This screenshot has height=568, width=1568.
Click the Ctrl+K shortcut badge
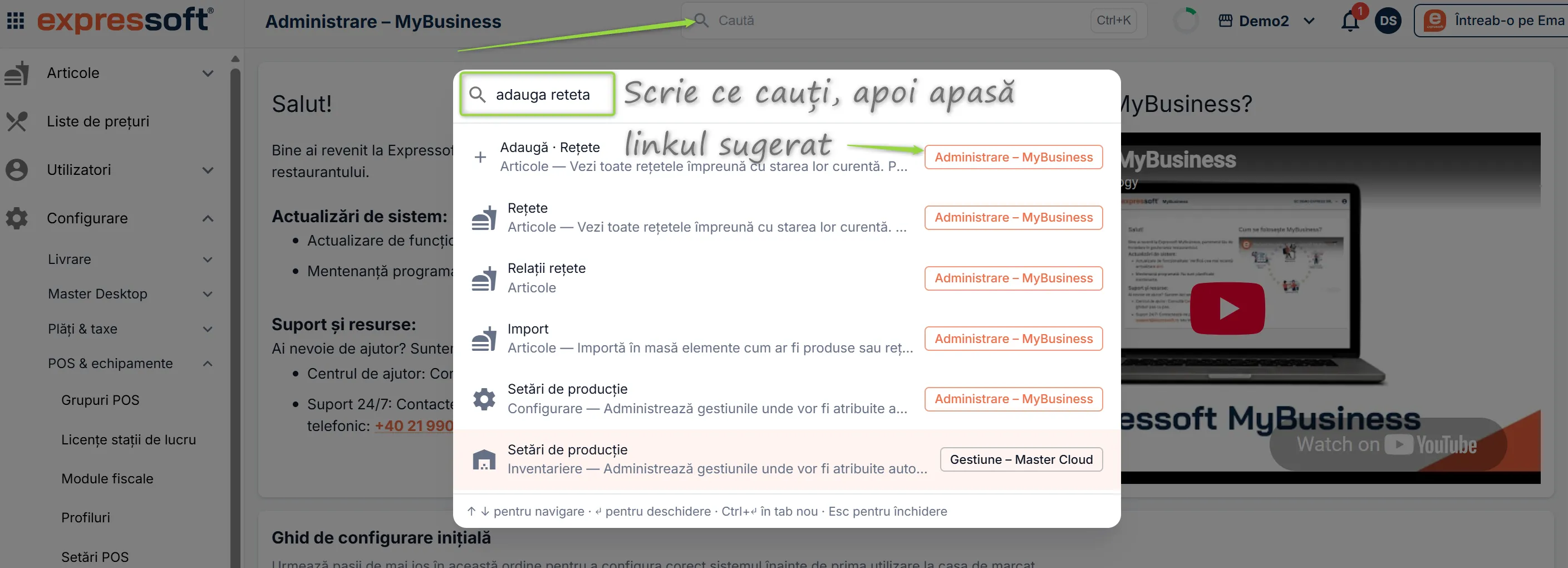point(1113,20)
